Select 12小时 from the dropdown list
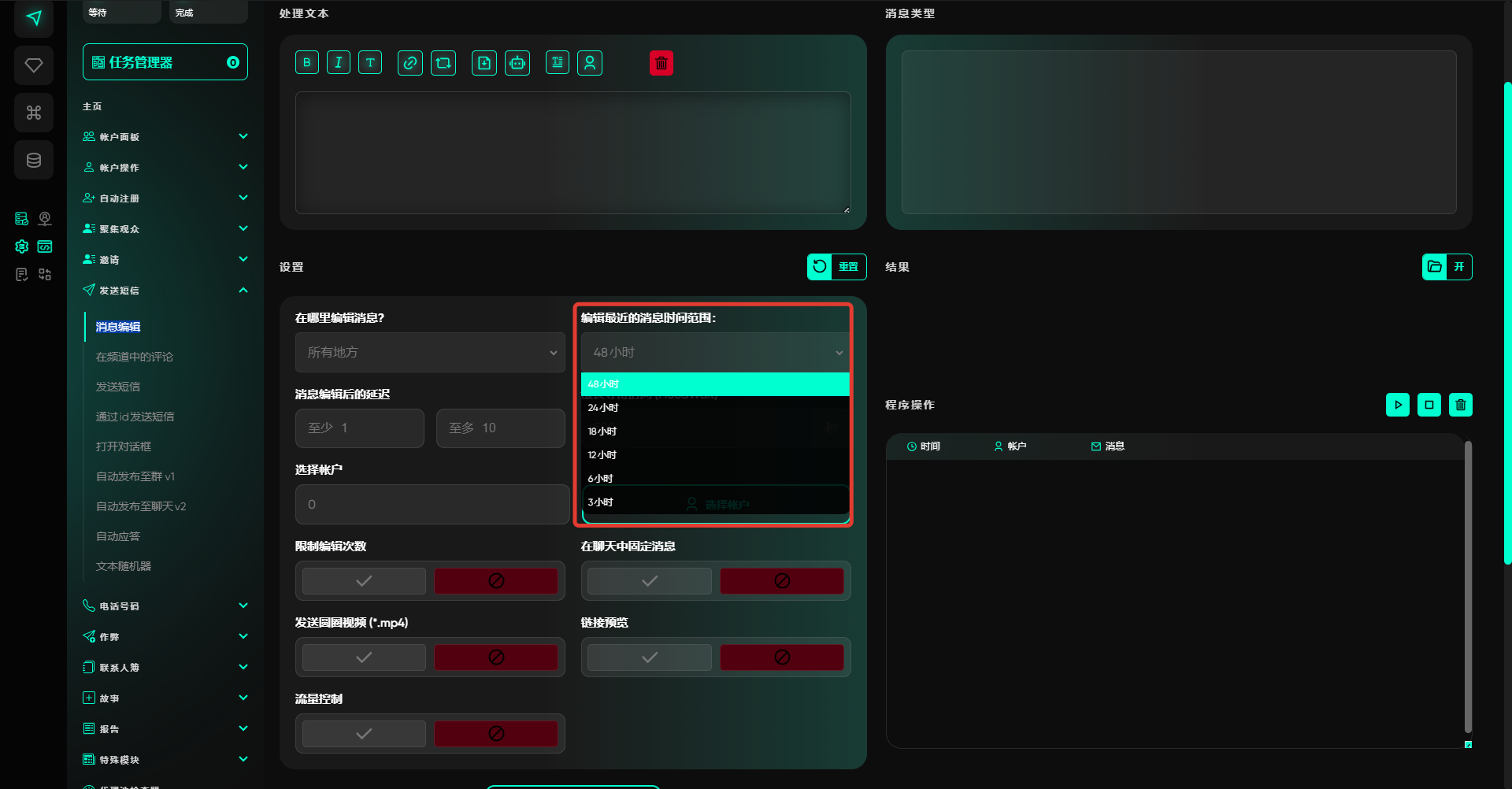The height and width of the screenshot is (789, 1512). pos(602,455)
